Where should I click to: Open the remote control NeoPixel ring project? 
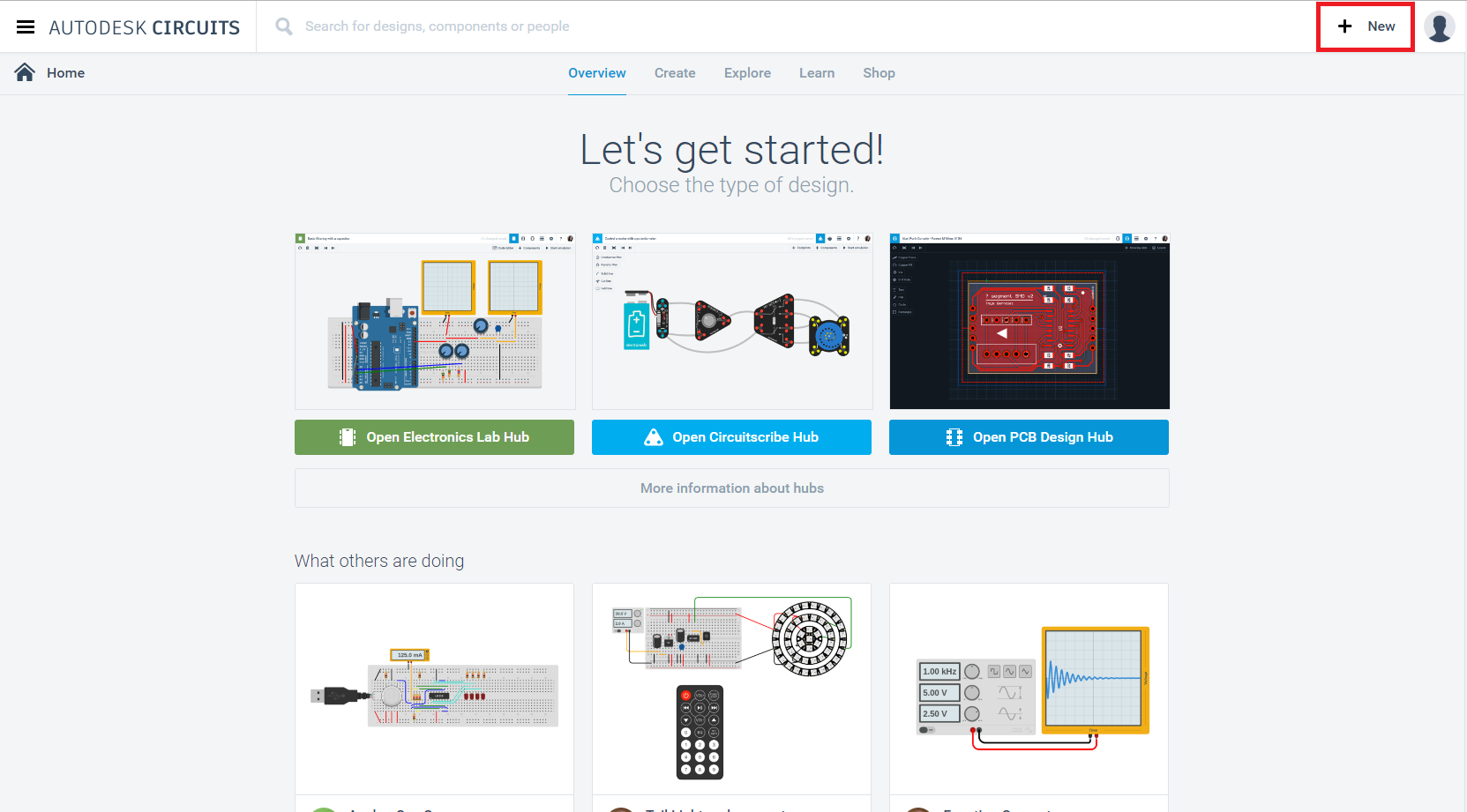731,689
